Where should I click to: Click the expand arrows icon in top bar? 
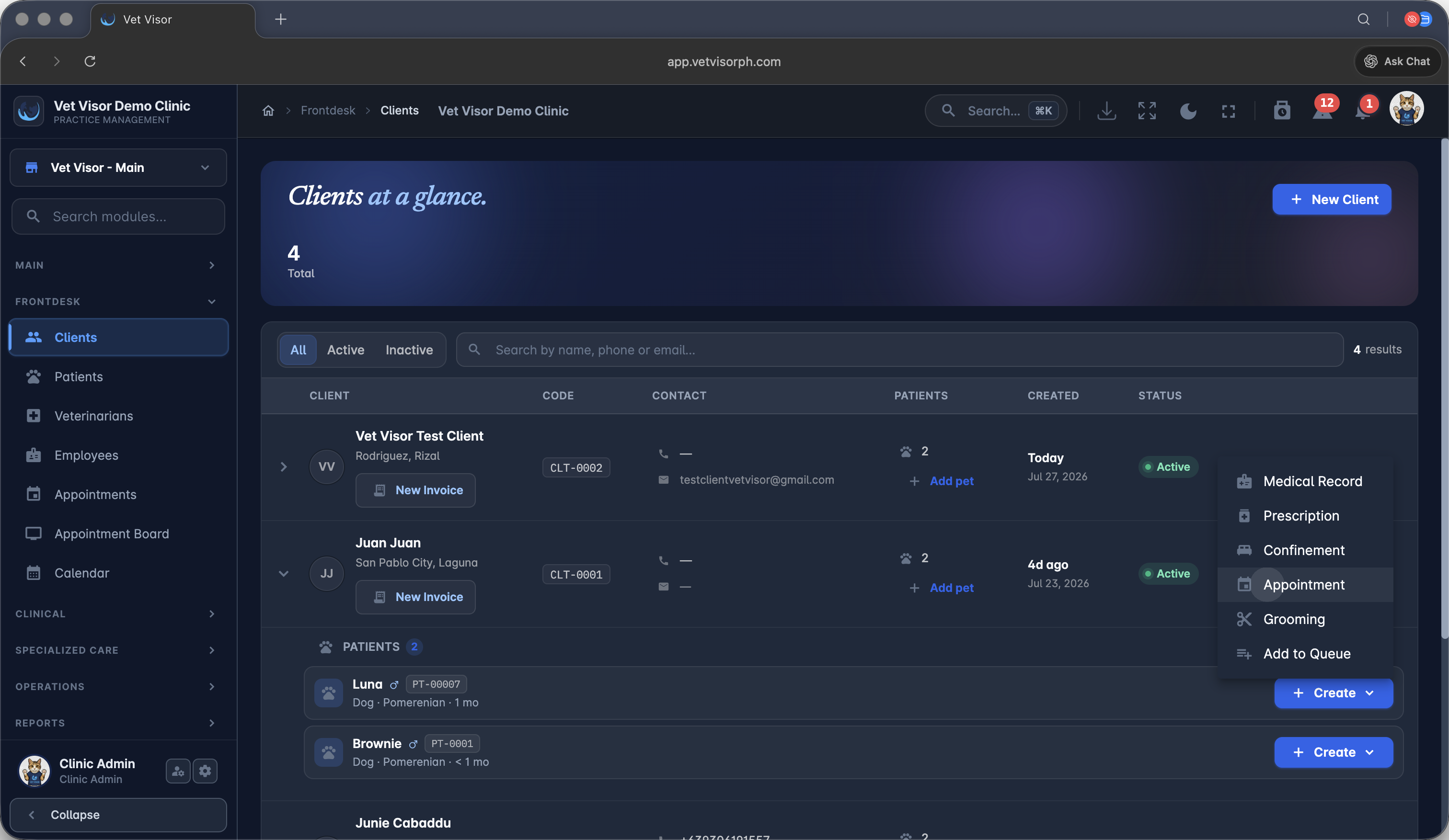[1147, 110]
